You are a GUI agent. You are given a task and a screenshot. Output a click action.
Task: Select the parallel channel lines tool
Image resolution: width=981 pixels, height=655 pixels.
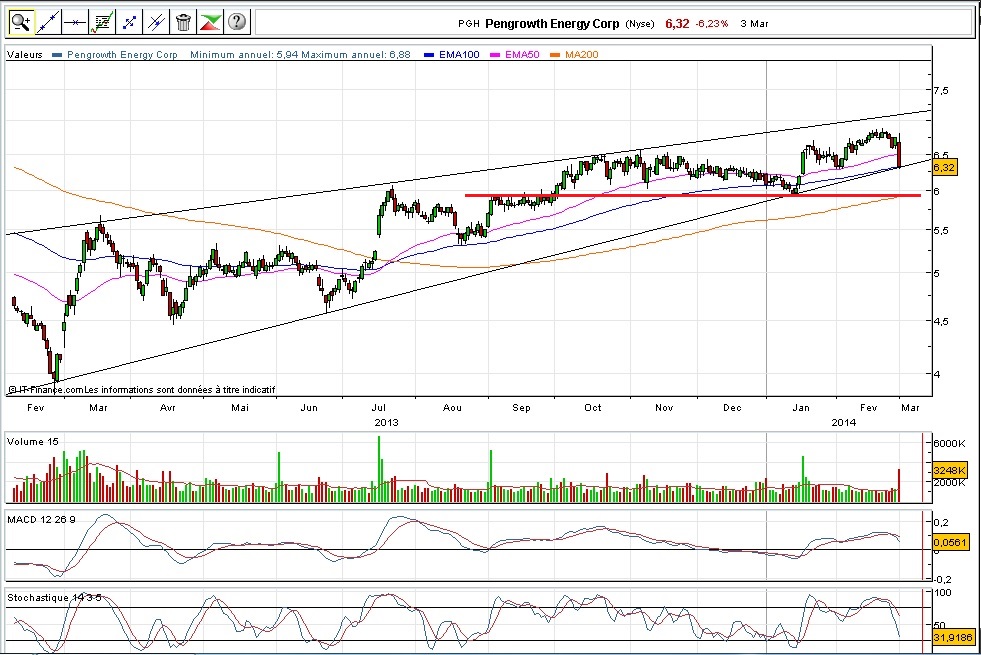point(156,23)
